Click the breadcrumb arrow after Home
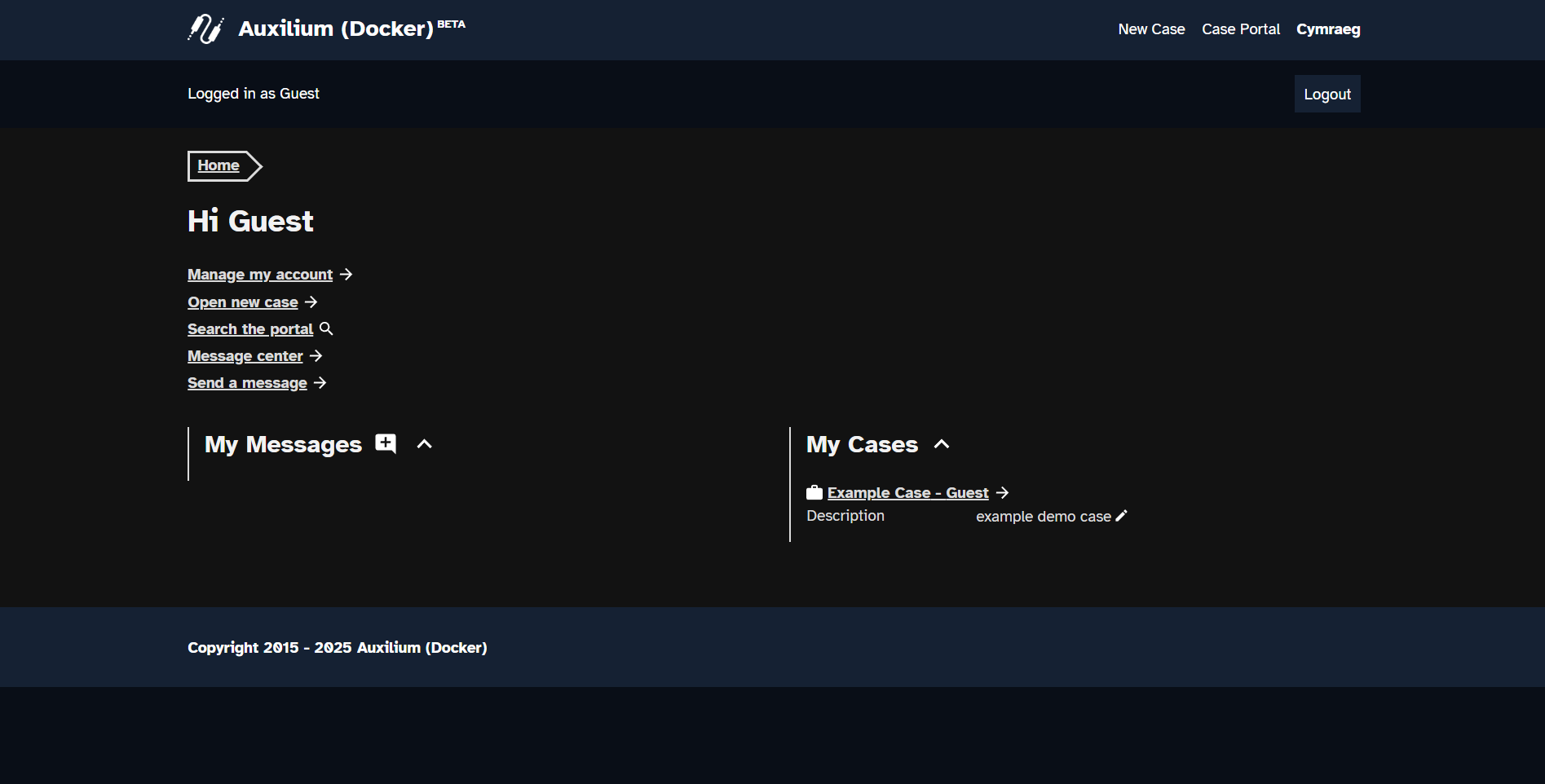The height and width of the screenshot is (784, 1545). 254,165
